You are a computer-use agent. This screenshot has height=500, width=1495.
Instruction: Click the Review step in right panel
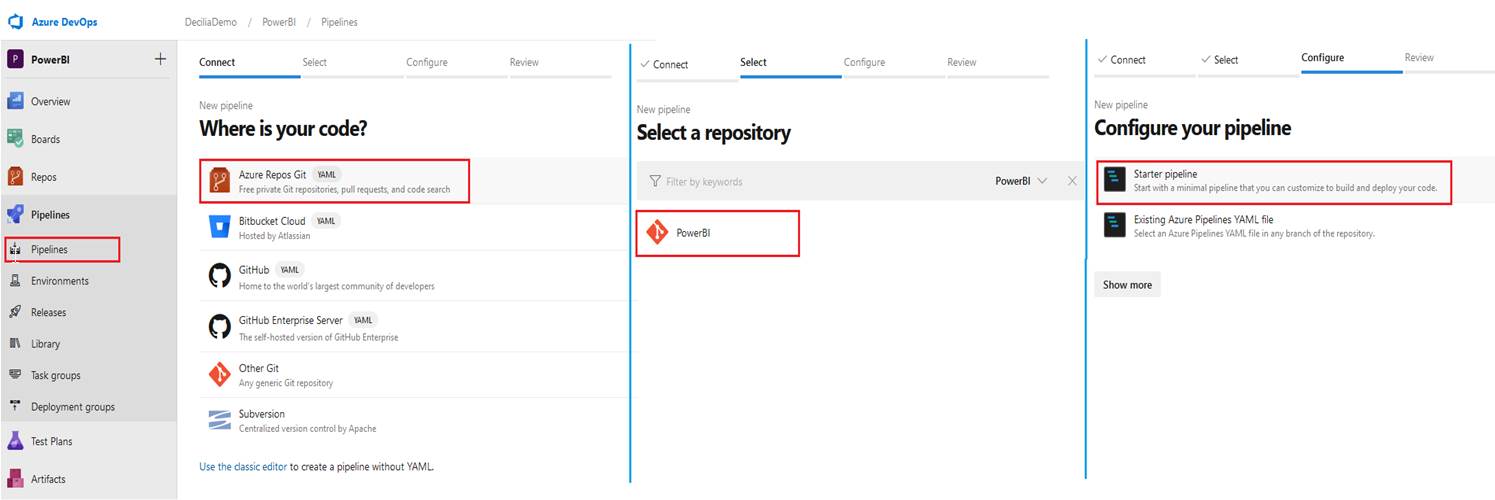1419,58
